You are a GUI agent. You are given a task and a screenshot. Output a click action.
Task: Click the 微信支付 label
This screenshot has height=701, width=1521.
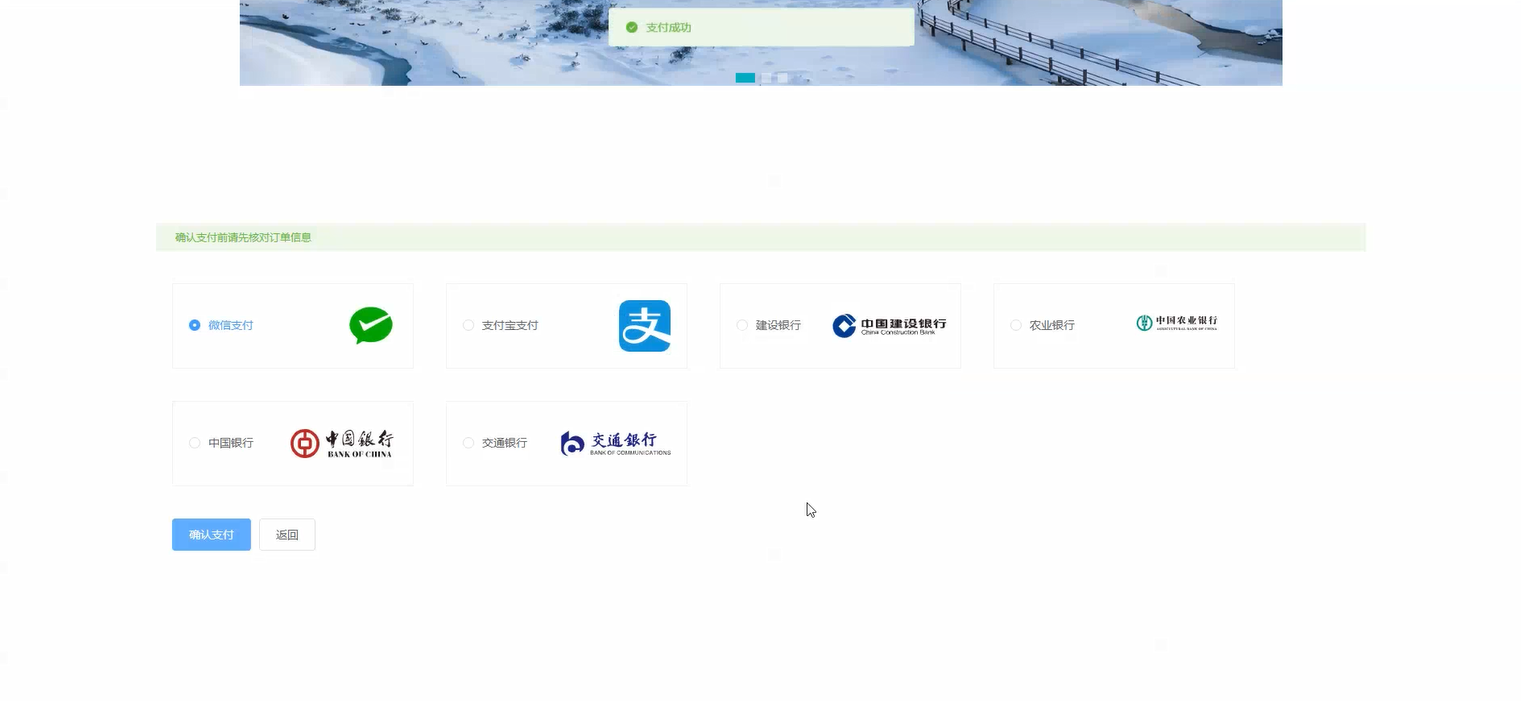231,325
